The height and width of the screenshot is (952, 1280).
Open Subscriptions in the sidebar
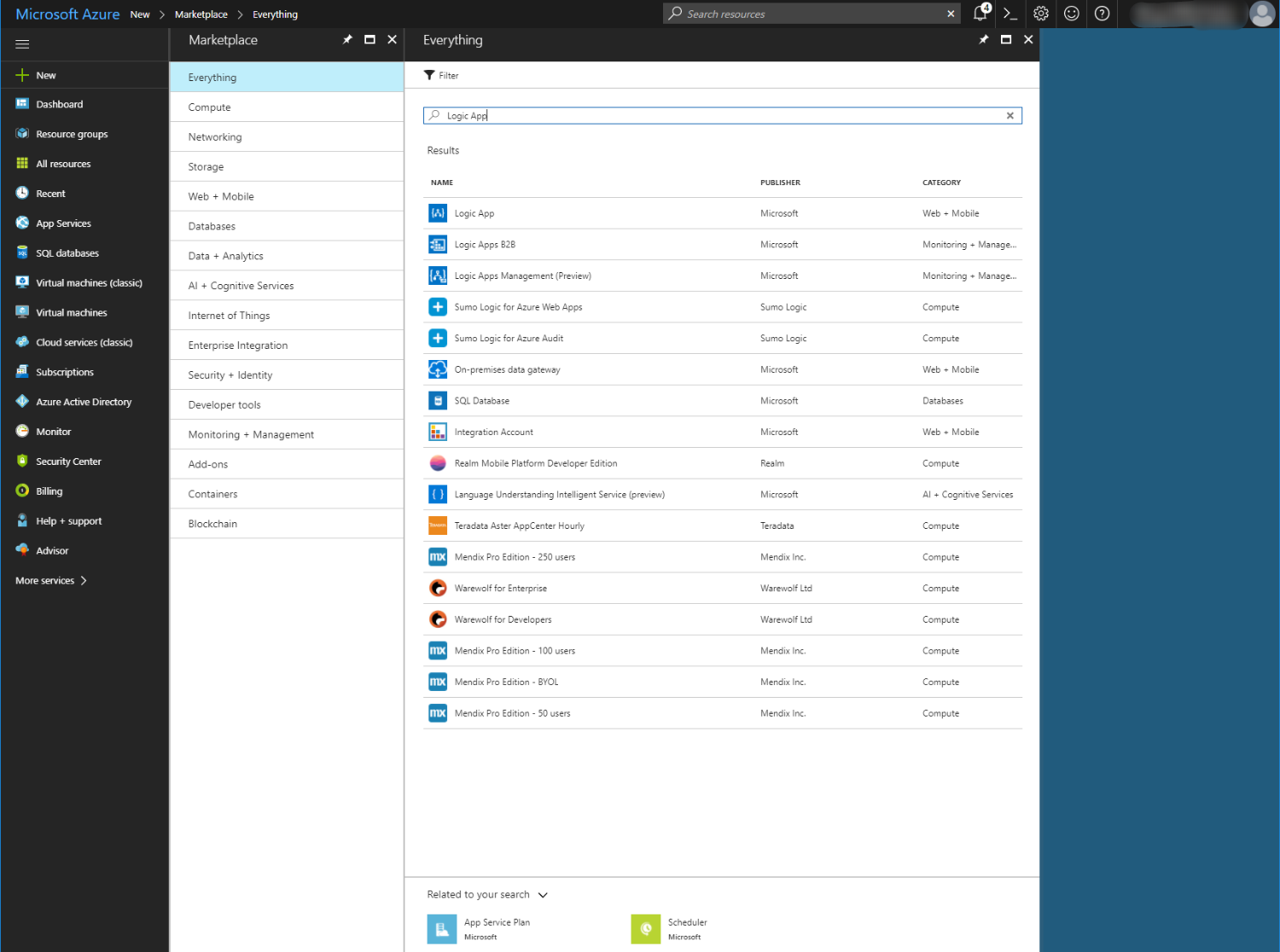click(84, 372)
